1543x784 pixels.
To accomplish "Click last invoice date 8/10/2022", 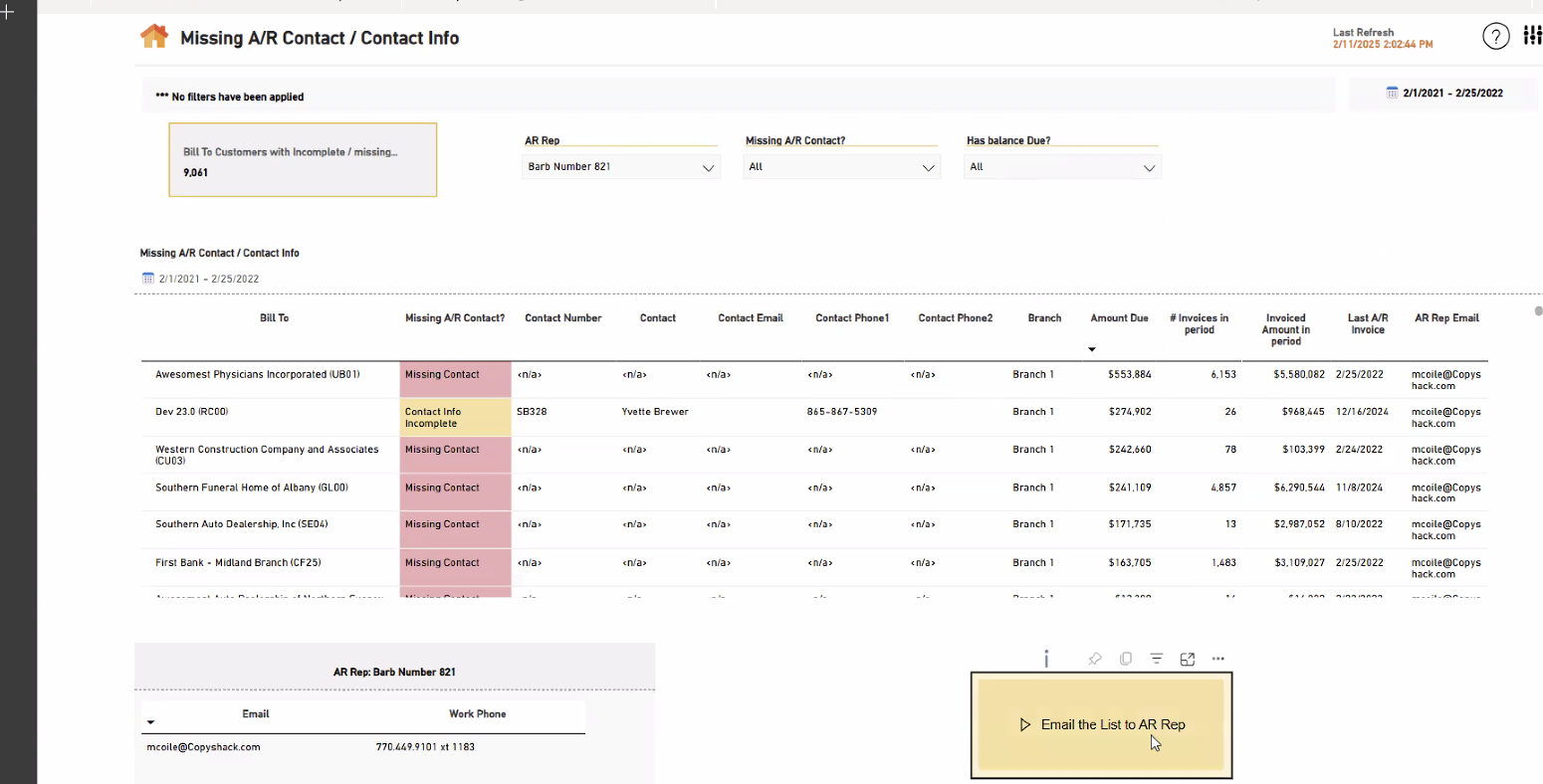I will tap(1358, 524).
